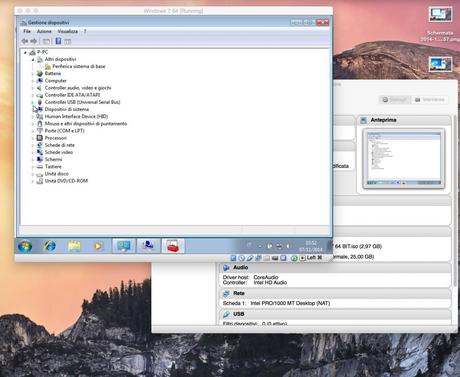Expand the Dispositivi di sistema node

(x=33, y=109)
